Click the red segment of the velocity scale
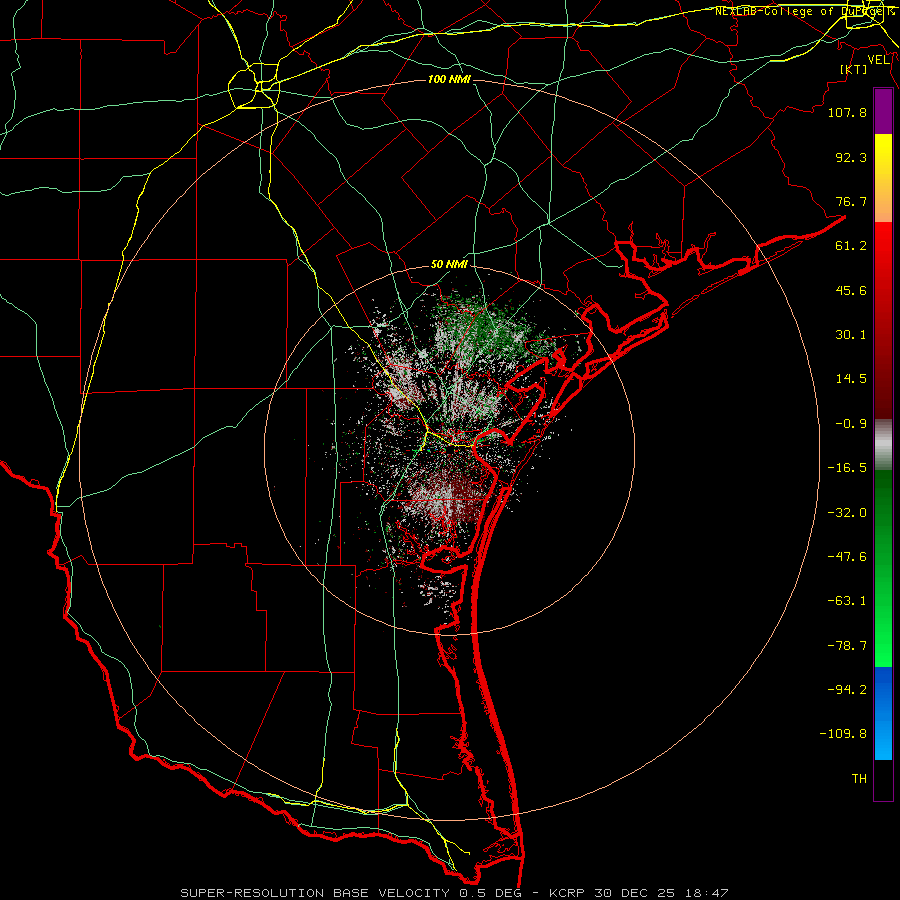Viewport: 900px width, 900px height. [x=883, y=320]
